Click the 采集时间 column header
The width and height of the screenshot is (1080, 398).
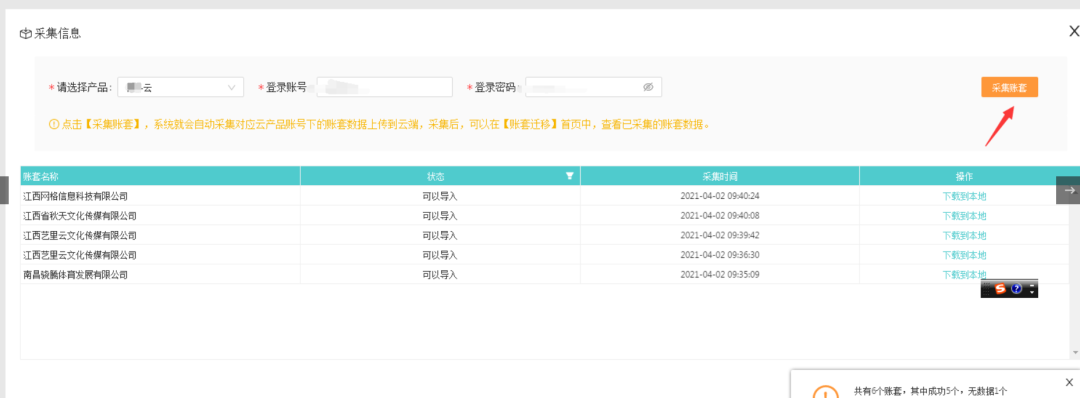tap(720, 176)
